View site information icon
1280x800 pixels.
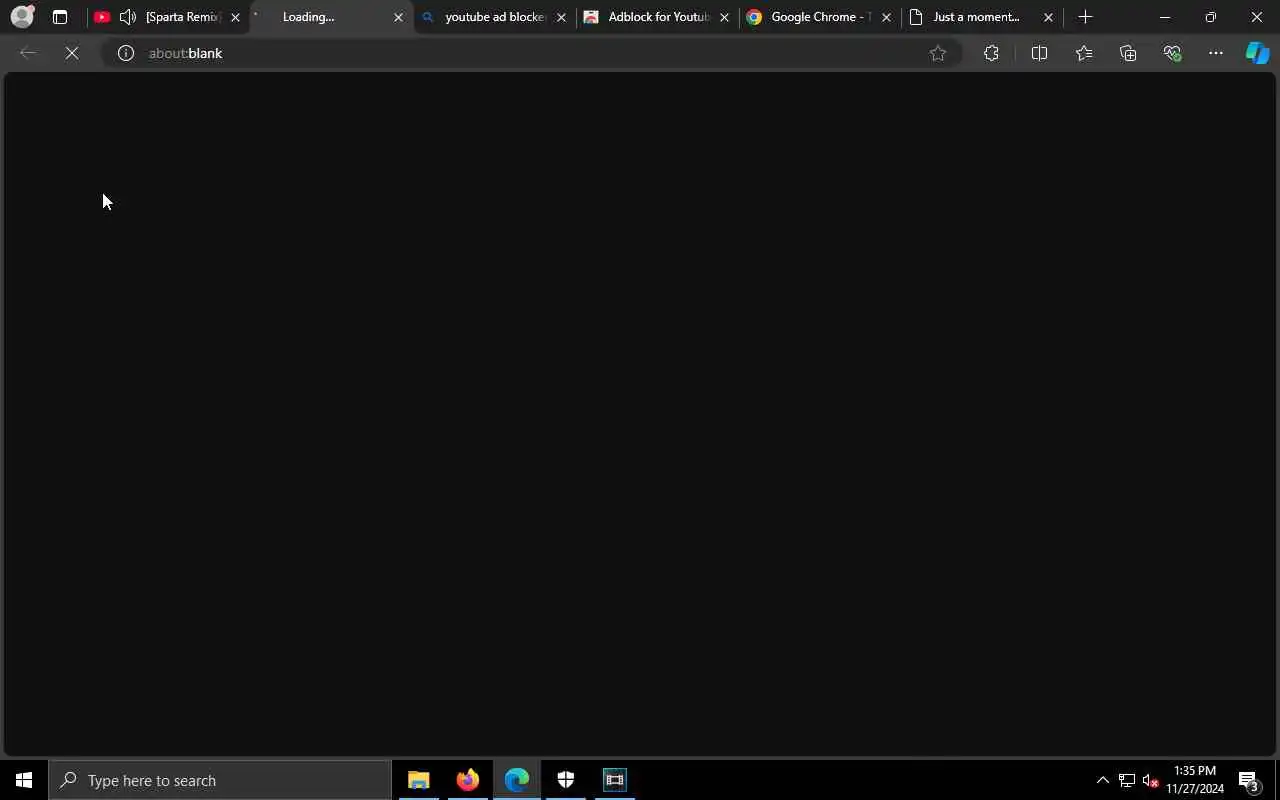(x=126, y=53)
